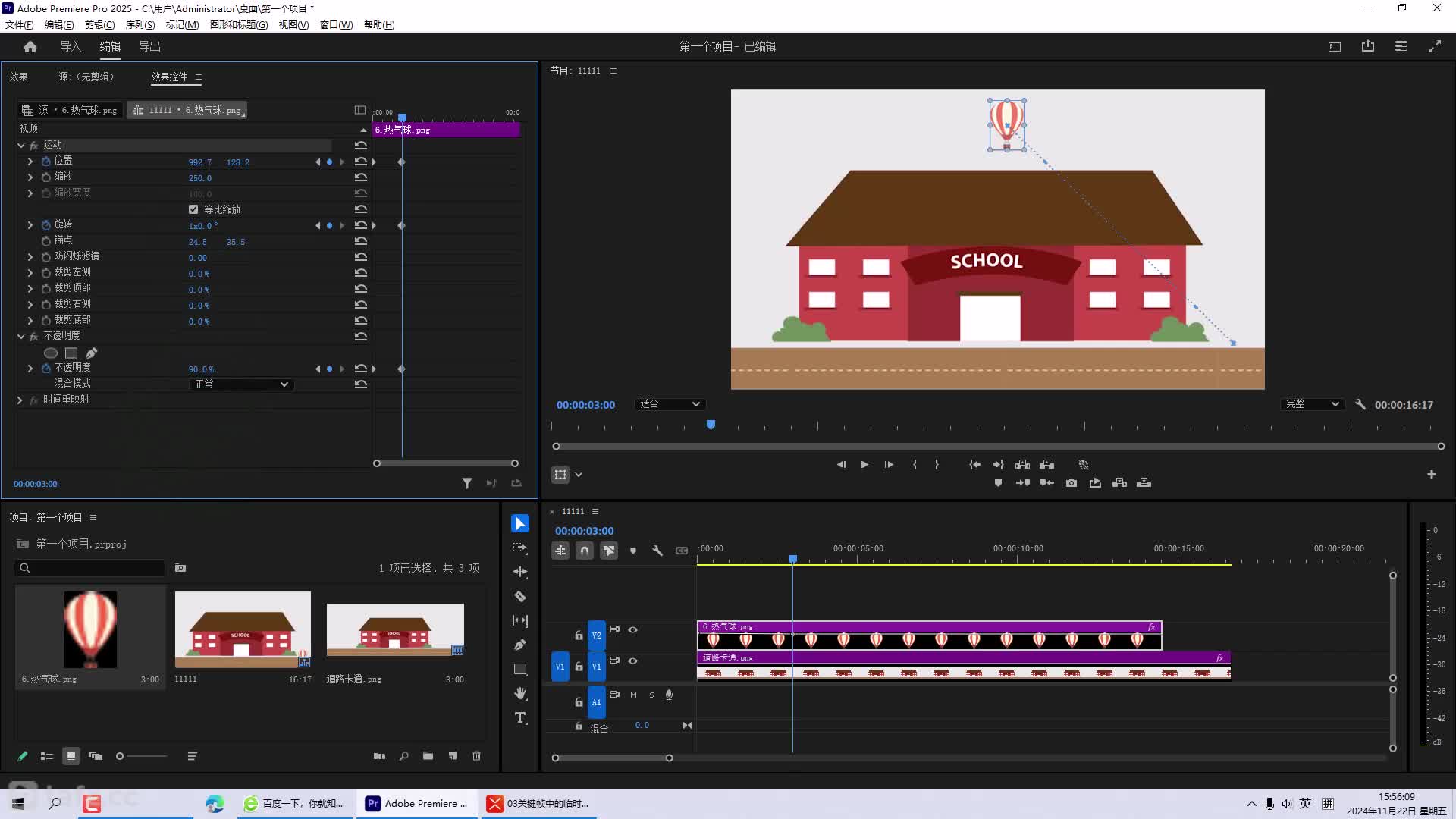Create ellipse mask under Opacity

[x=51, y=353]
